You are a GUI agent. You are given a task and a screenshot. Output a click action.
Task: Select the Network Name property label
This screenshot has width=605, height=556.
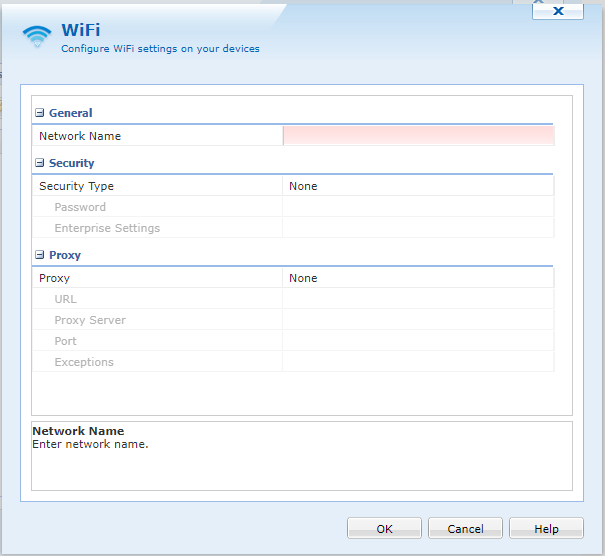point(80,136)
